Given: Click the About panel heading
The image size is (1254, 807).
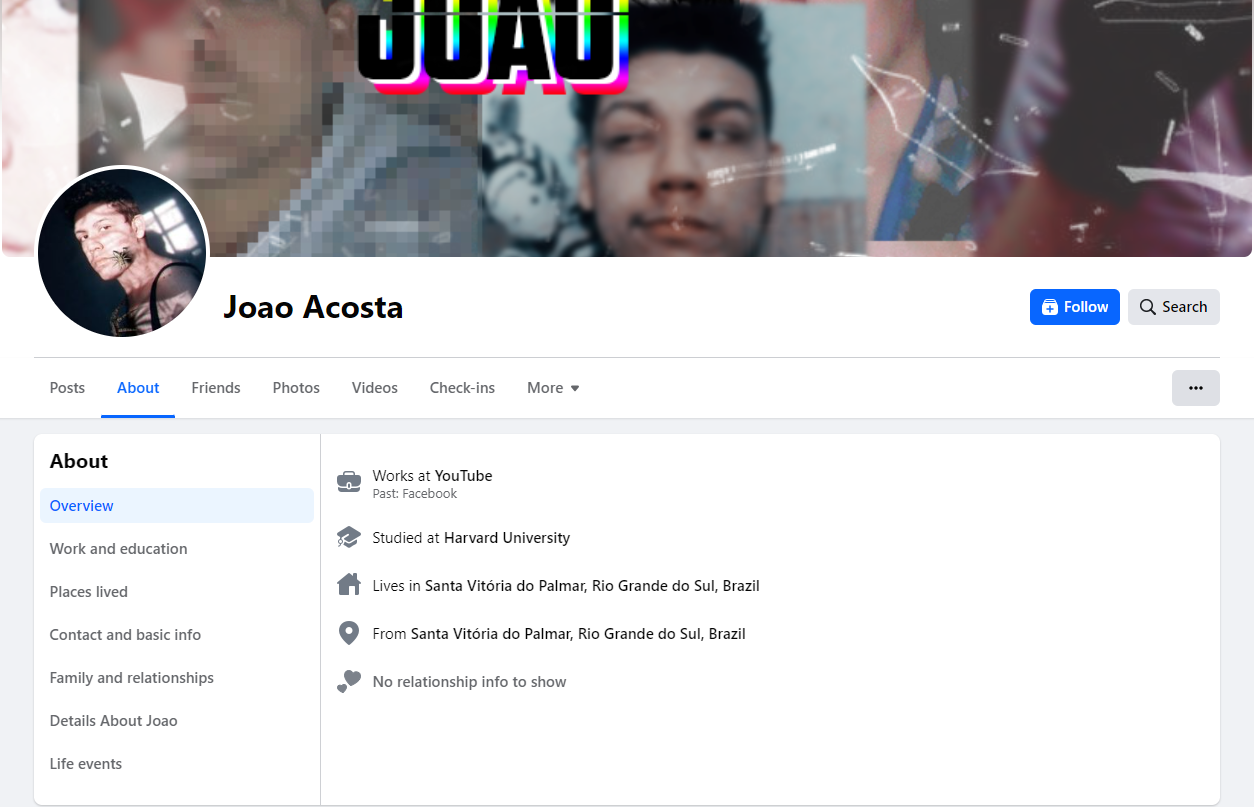Looking at the screenshot, I should tap(79, 461).
